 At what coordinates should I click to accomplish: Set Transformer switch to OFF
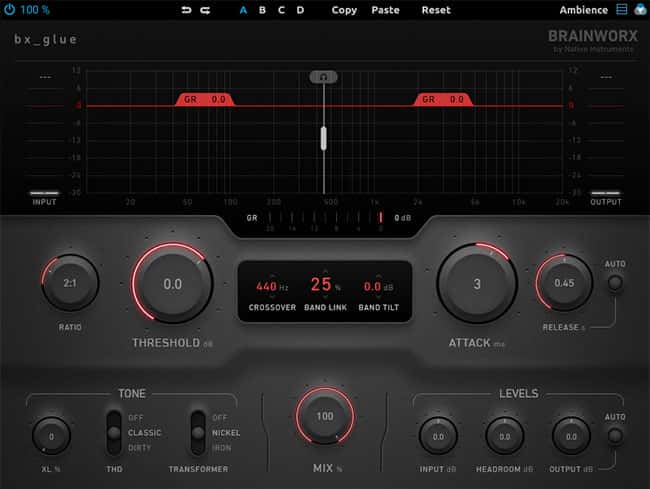click(220, 417)
